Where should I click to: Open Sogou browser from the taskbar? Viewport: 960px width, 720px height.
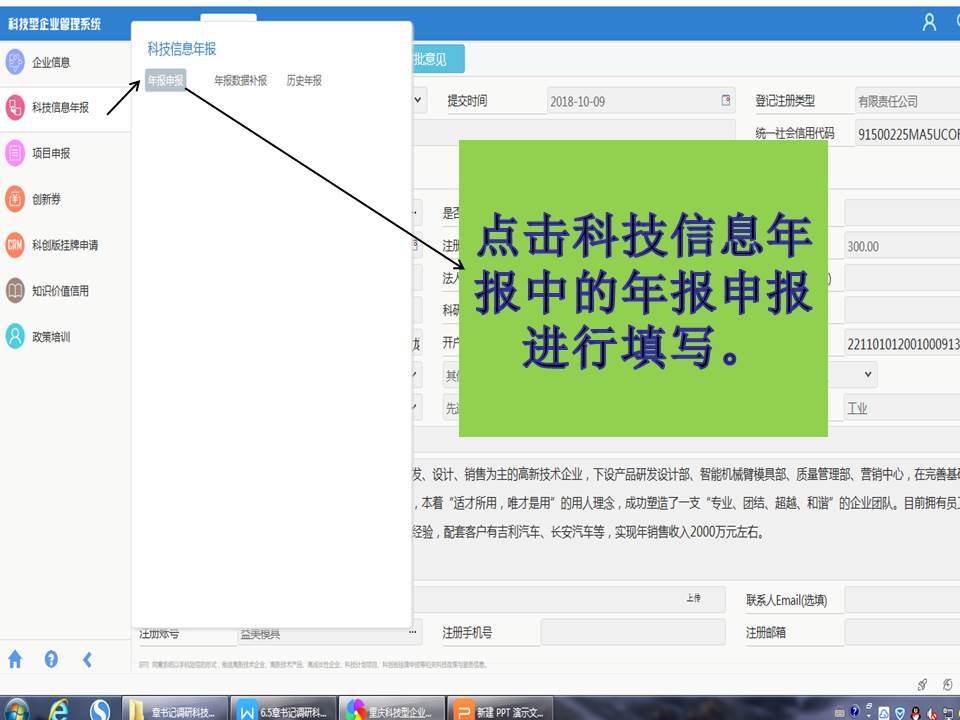[x=99, y=709]
